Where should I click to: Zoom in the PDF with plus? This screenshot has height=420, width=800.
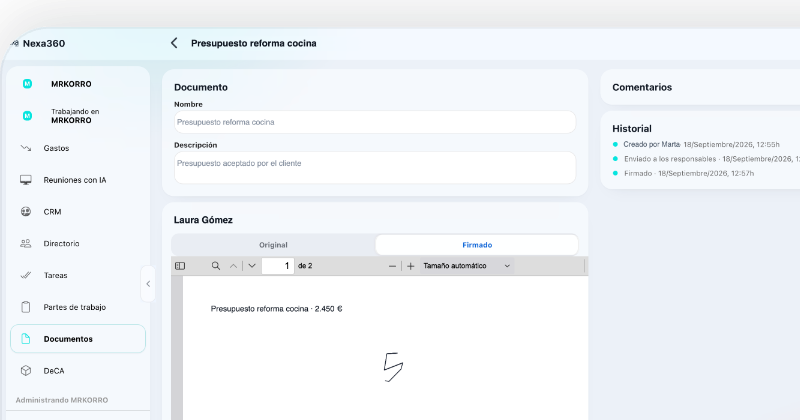(411, 266)
